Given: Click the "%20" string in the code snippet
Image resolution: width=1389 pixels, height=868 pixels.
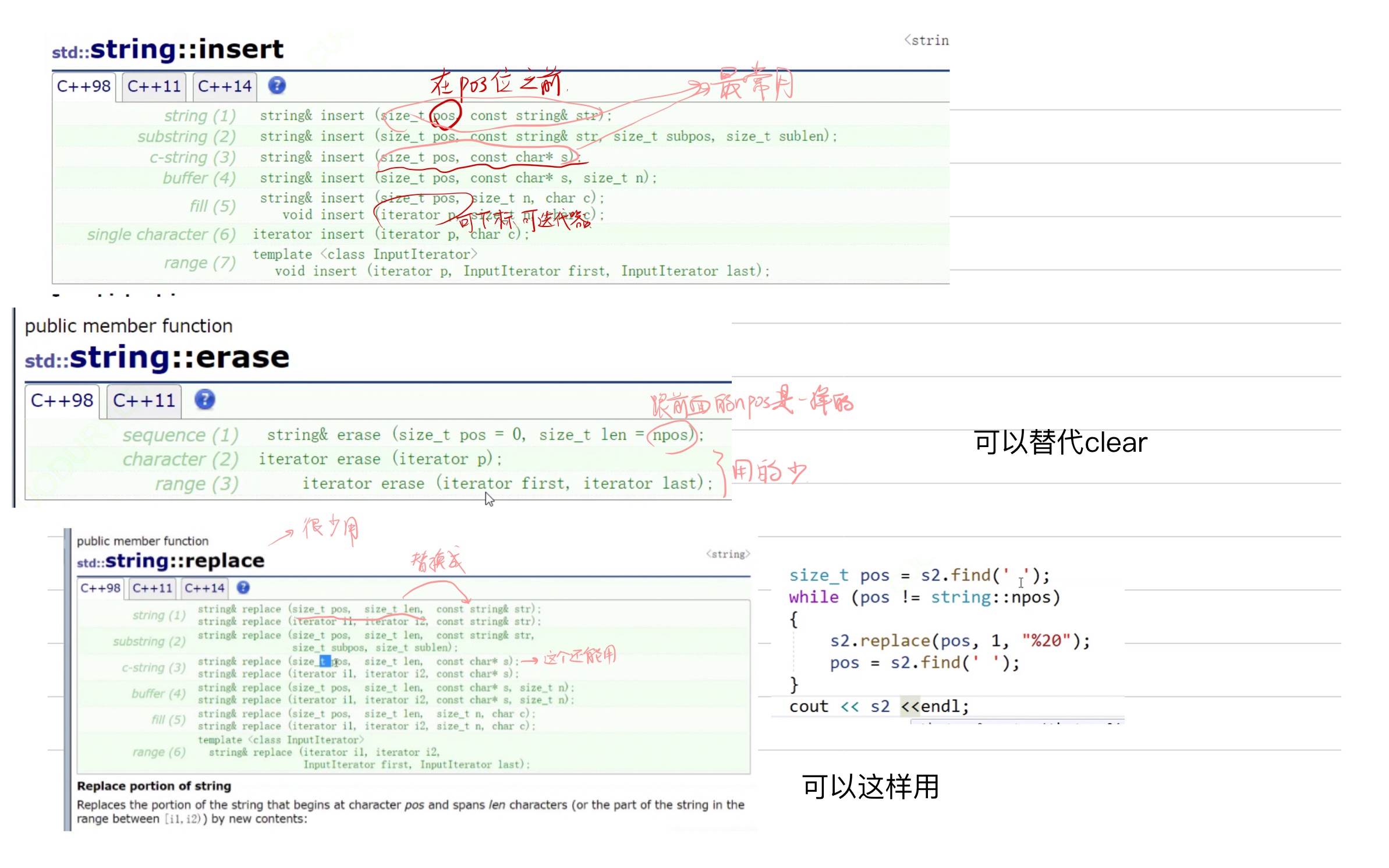Looking at the screenshot, I should (1046, 640).
